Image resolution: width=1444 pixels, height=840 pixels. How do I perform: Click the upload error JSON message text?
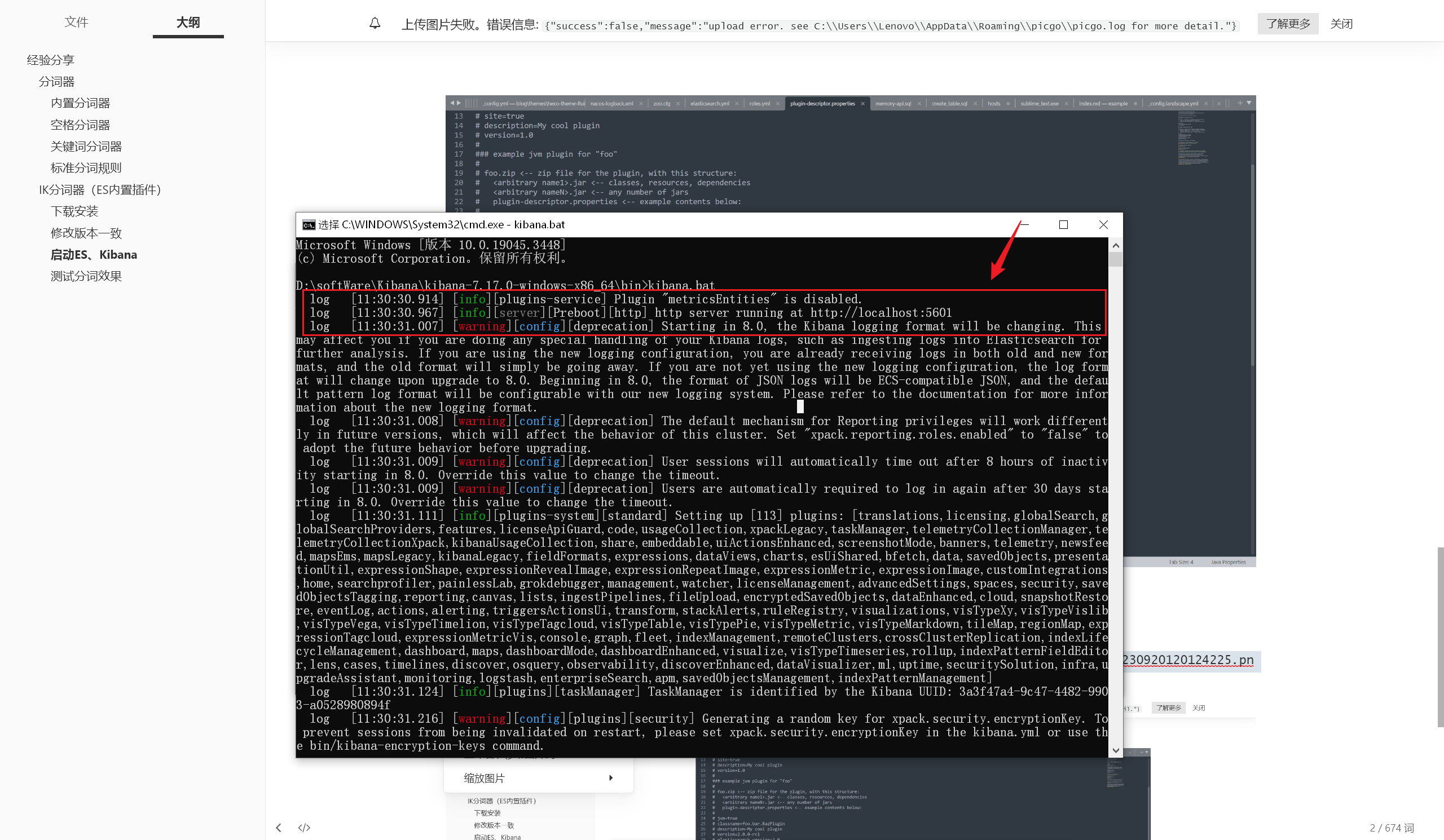coord(890,26)
